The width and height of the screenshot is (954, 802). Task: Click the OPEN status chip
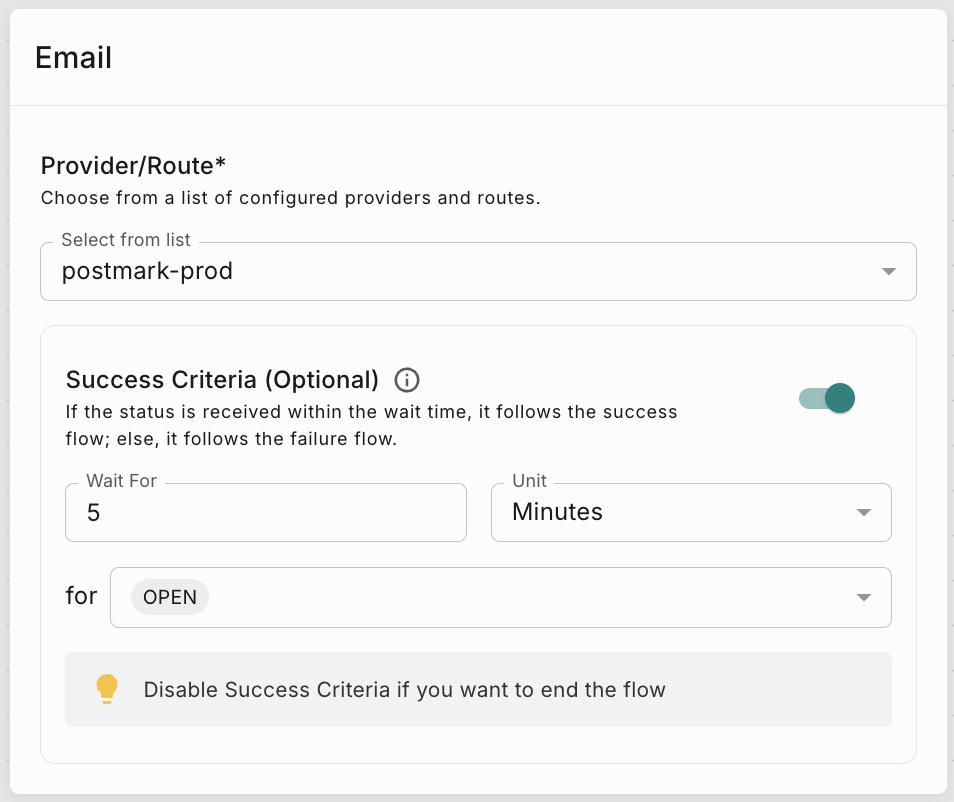[x=170, y=598]
